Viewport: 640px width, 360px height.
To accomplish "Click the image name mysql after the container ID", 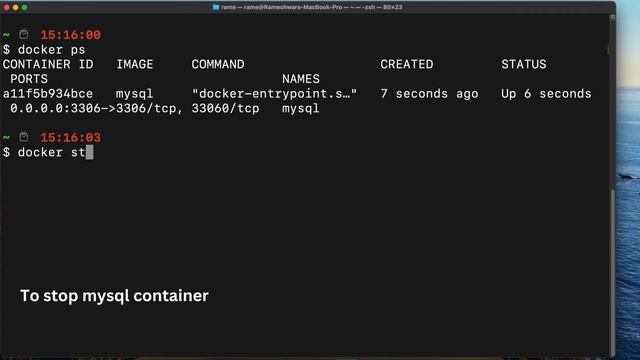I will pyautogui.click(x=134, y=94).
